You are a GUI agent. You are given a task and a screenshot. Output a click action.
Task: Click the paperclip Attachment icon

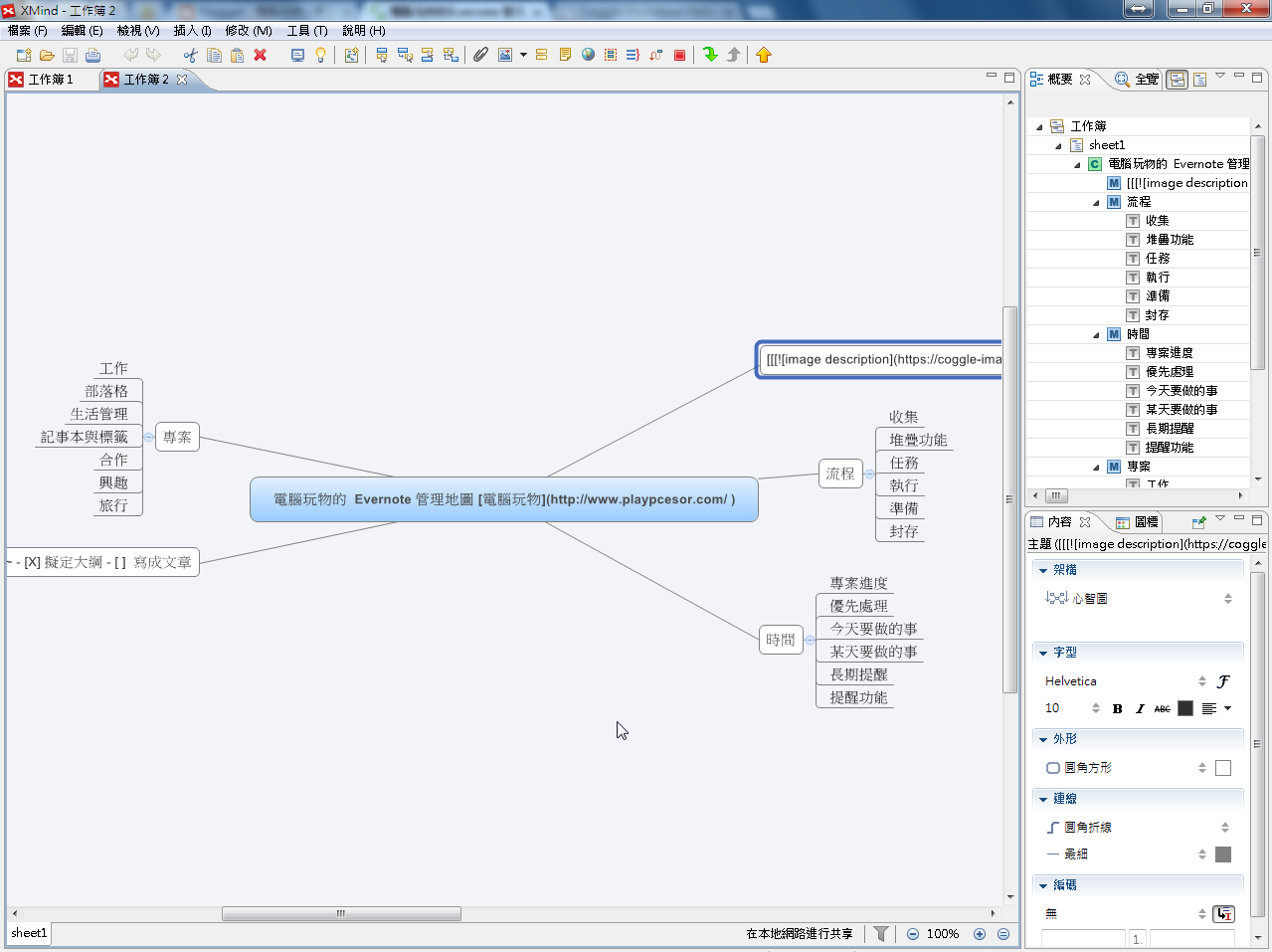click(x=480, y=55)
